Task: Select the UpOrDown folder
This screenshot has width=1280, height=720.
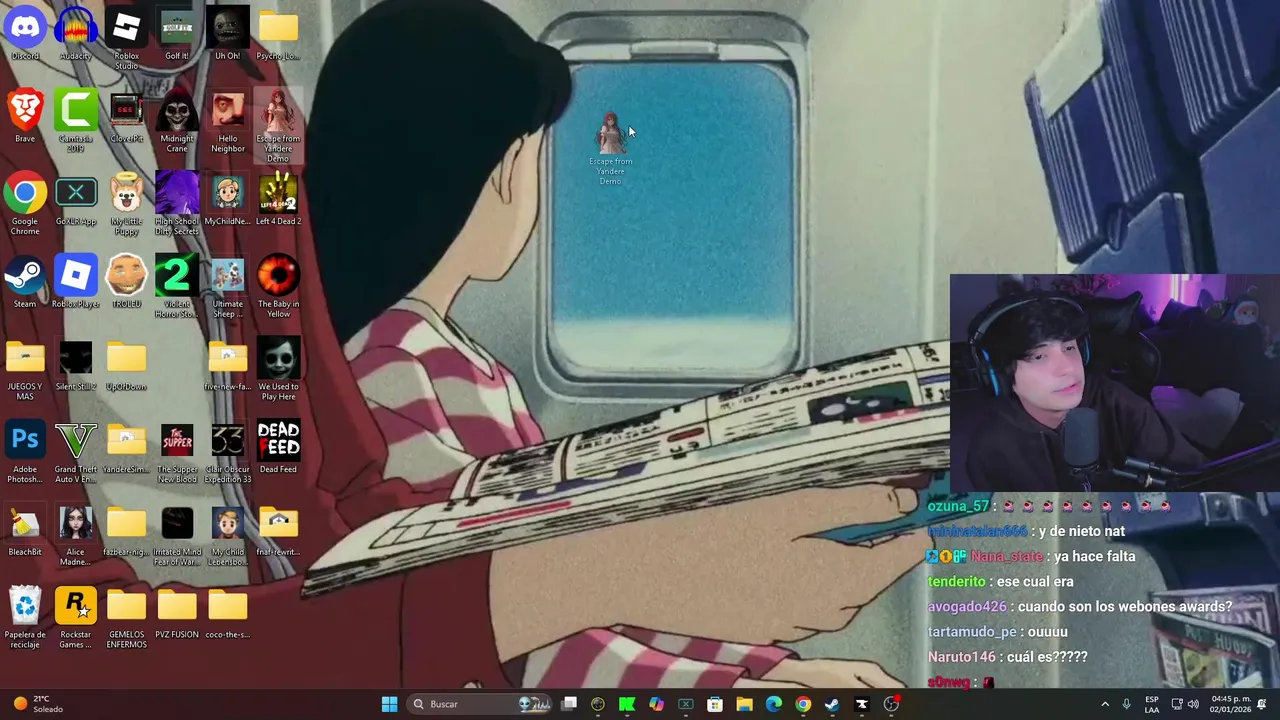Action: point(126,365)
